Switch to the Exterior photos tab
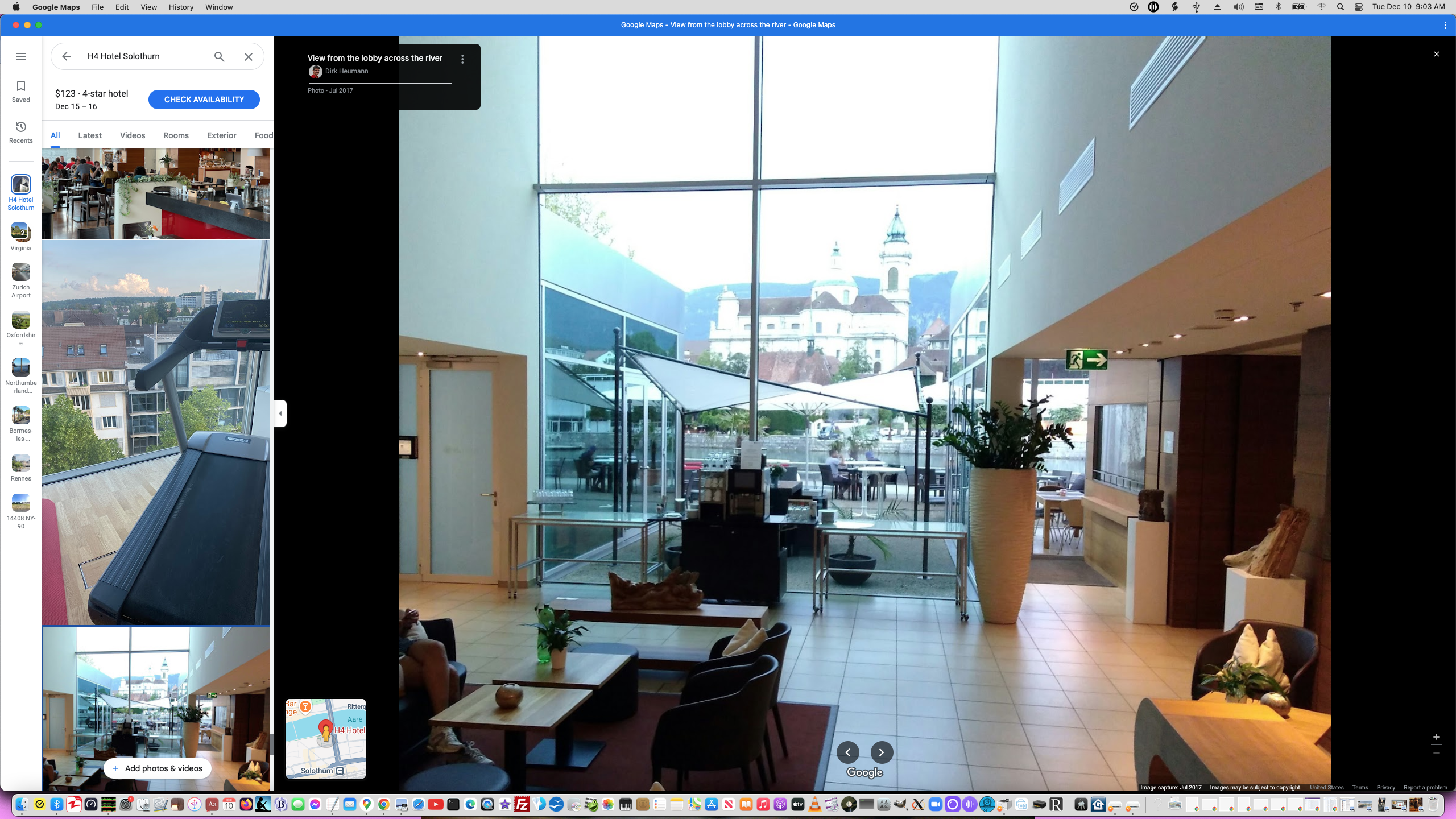 [x=221, y=135]
